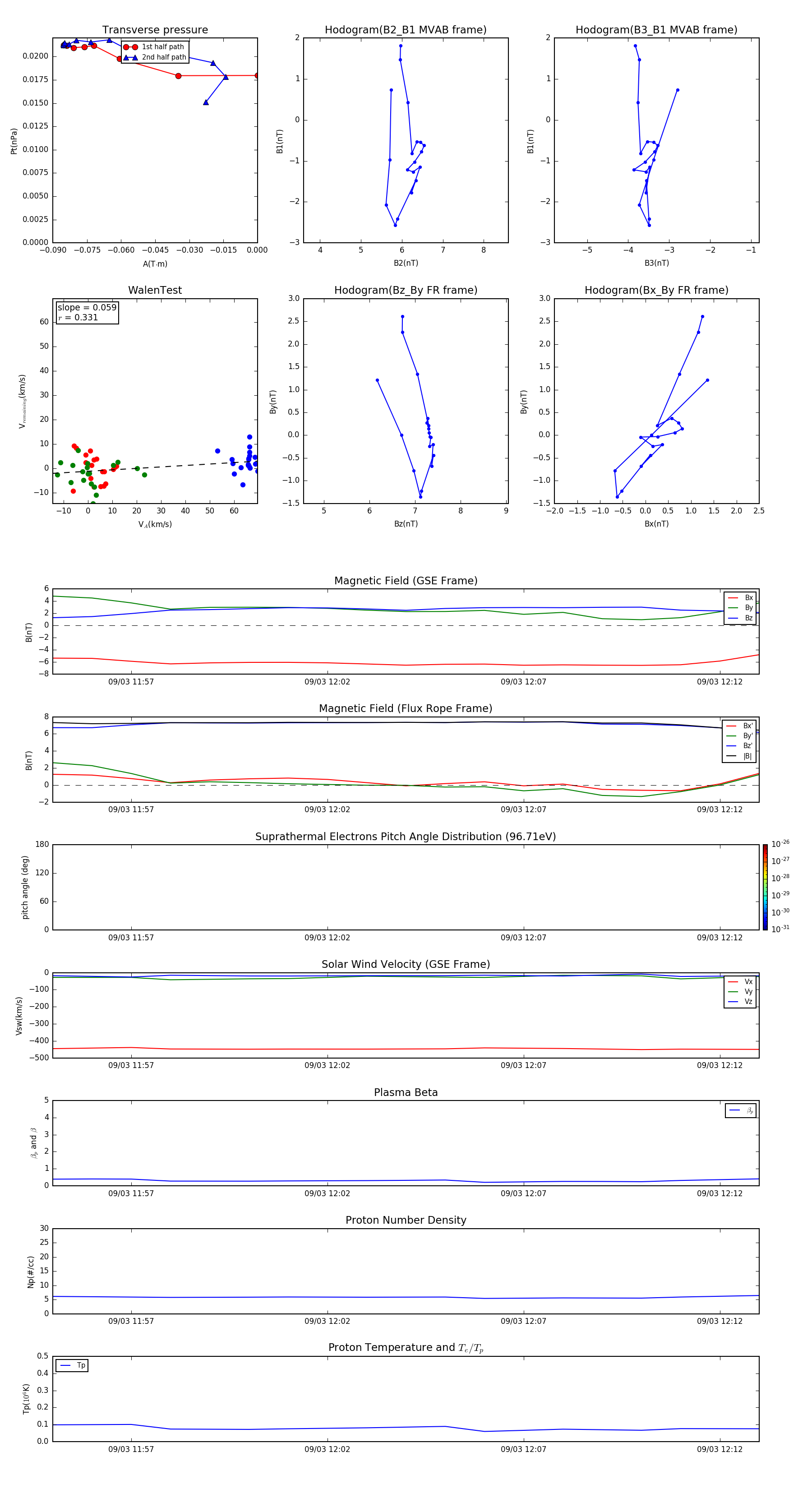Click the 'Transverse pressure' plot title
Viewport: 812px width, 1489px height.
point(155,30)
